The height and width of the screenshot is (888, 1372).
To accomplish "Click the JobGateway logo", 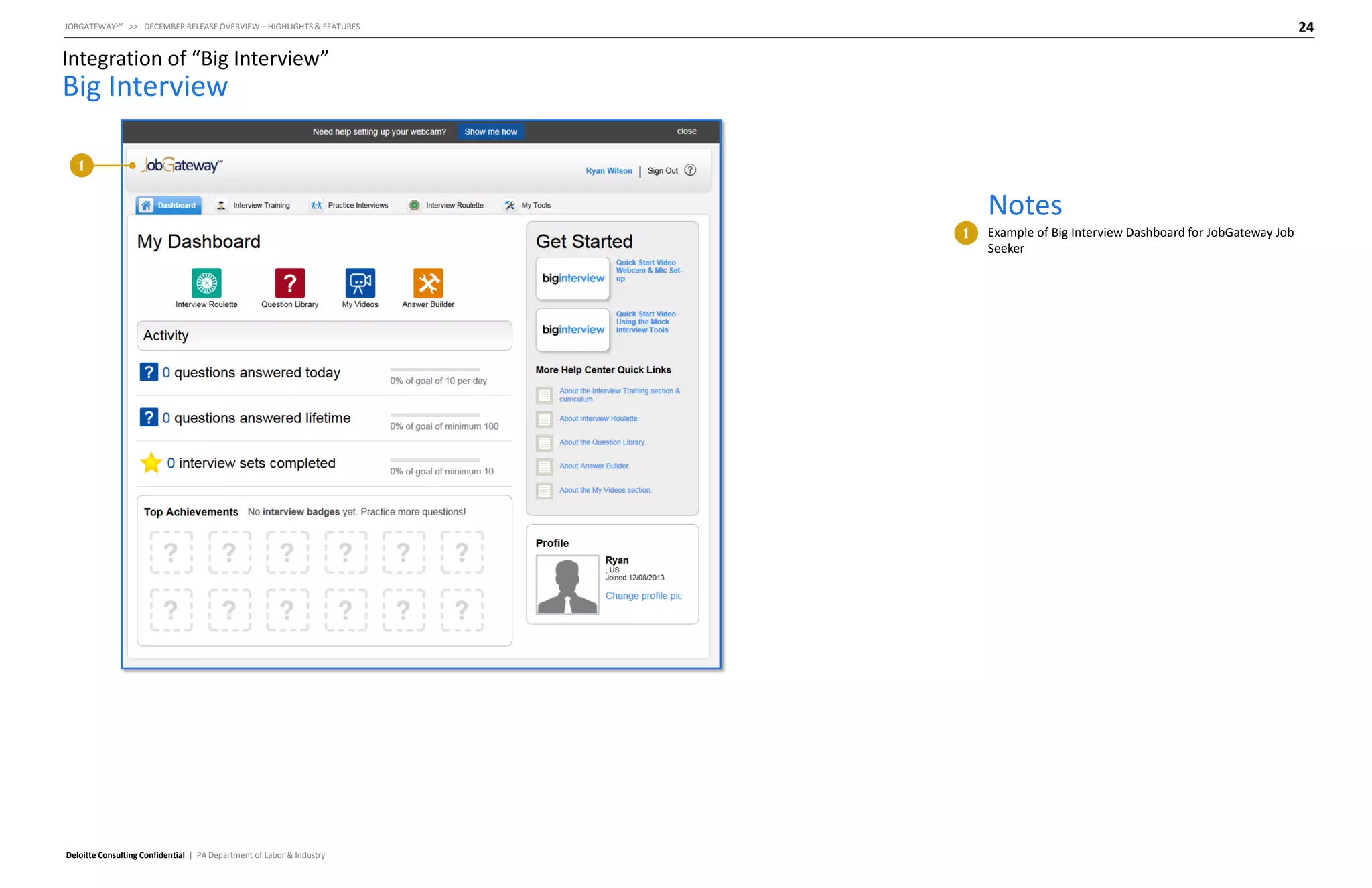I will pos(182,165).
